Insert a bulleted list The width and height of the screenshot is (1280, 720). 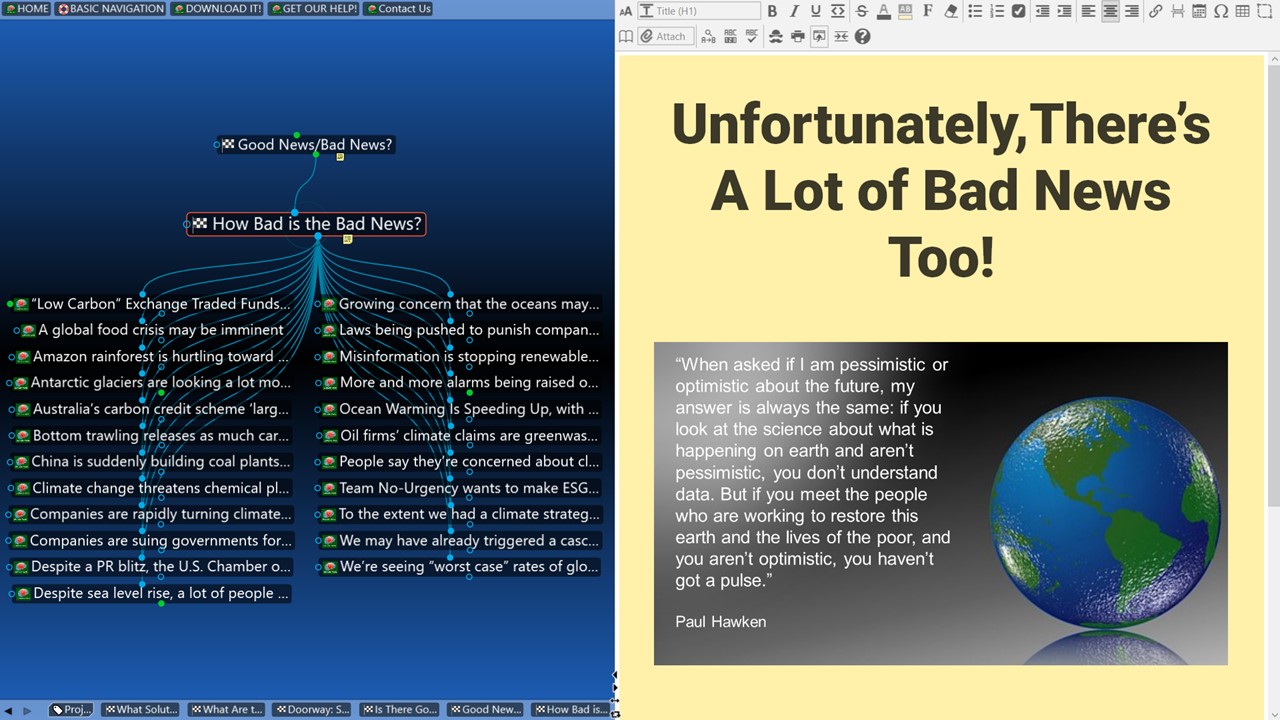(x=975, y=11)
